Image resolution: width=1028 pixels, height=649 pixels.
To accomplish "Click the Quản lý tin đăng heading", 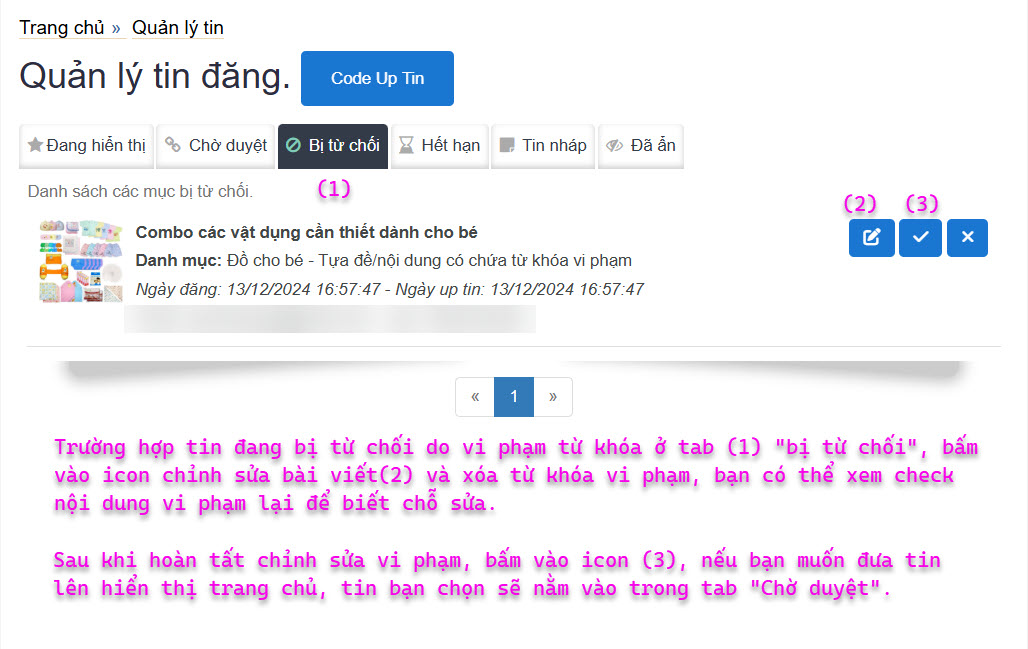I will [x=155, y=76].
